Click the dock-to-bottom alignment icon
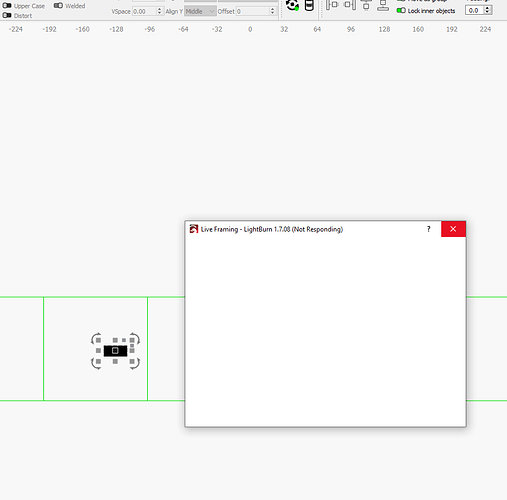This screenshot has height=500, width=507. click(383, 5)
